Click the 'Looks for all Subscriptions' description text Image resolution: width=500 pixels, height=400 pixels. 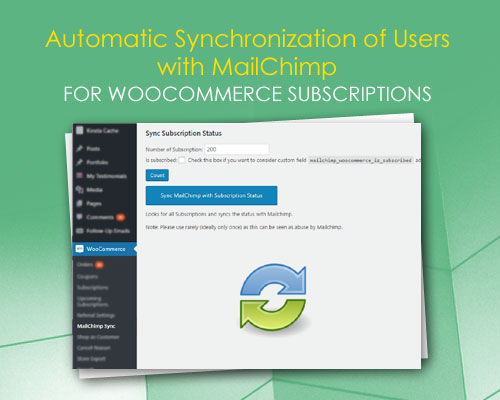click(x=219, y=214)
